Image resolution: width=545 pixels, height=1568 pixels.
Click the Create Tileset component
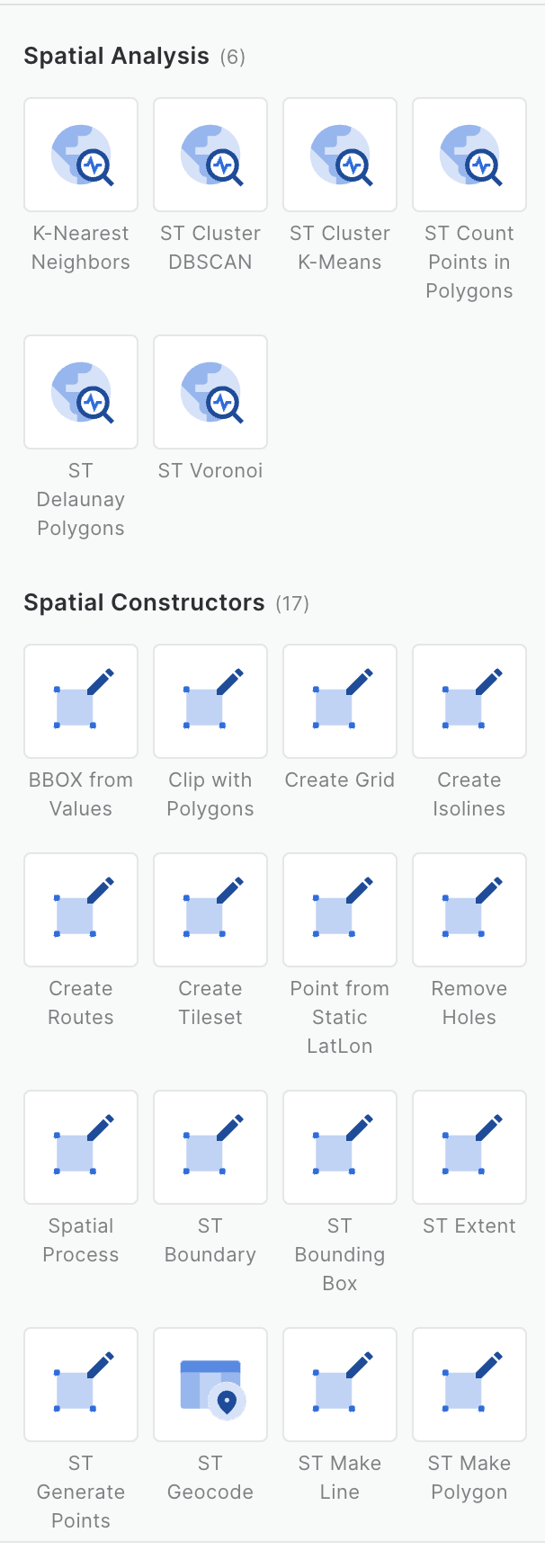(210, 910)
